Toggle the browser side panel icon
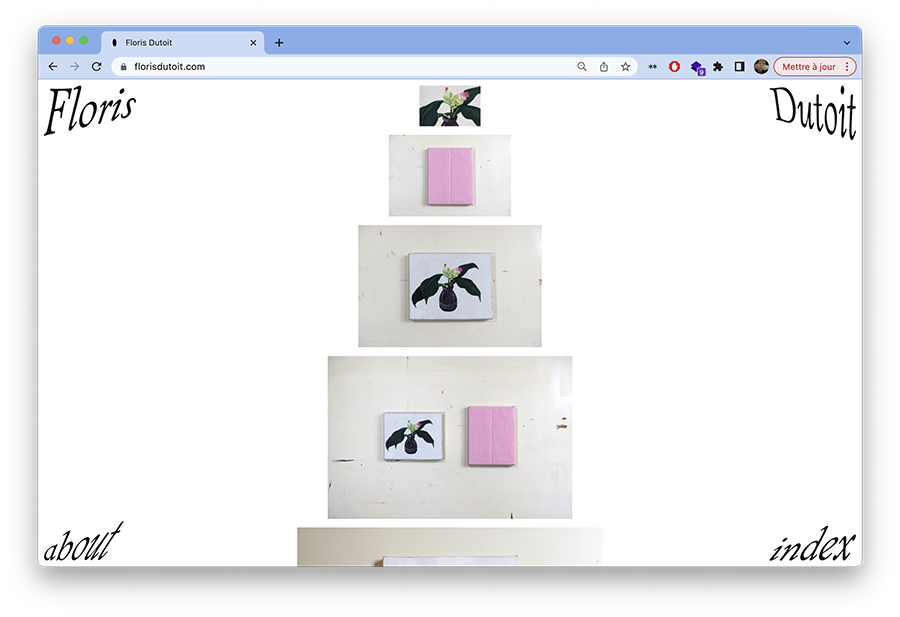The width and height of the screenshot is (900, 617). tap(739, 67)
